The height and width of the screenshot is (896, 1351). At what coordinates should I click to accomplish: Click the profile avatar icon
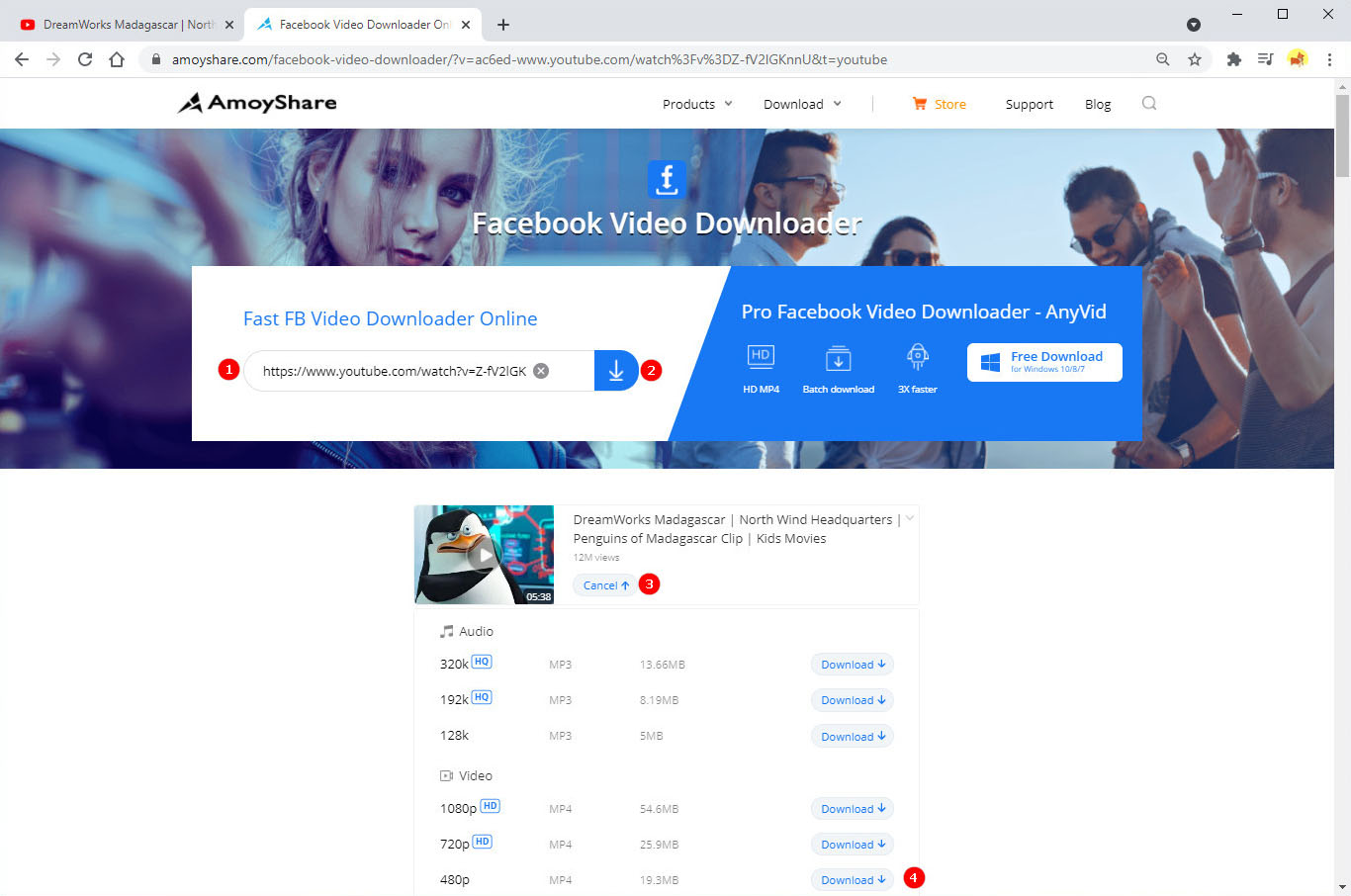point(1298,59)
